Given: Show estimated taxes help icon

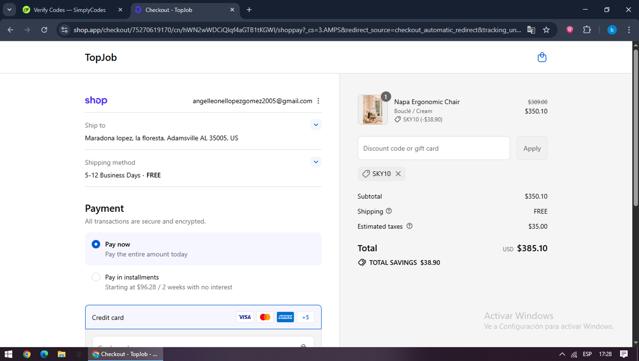Looking at the screenshot, I should 410,226.
